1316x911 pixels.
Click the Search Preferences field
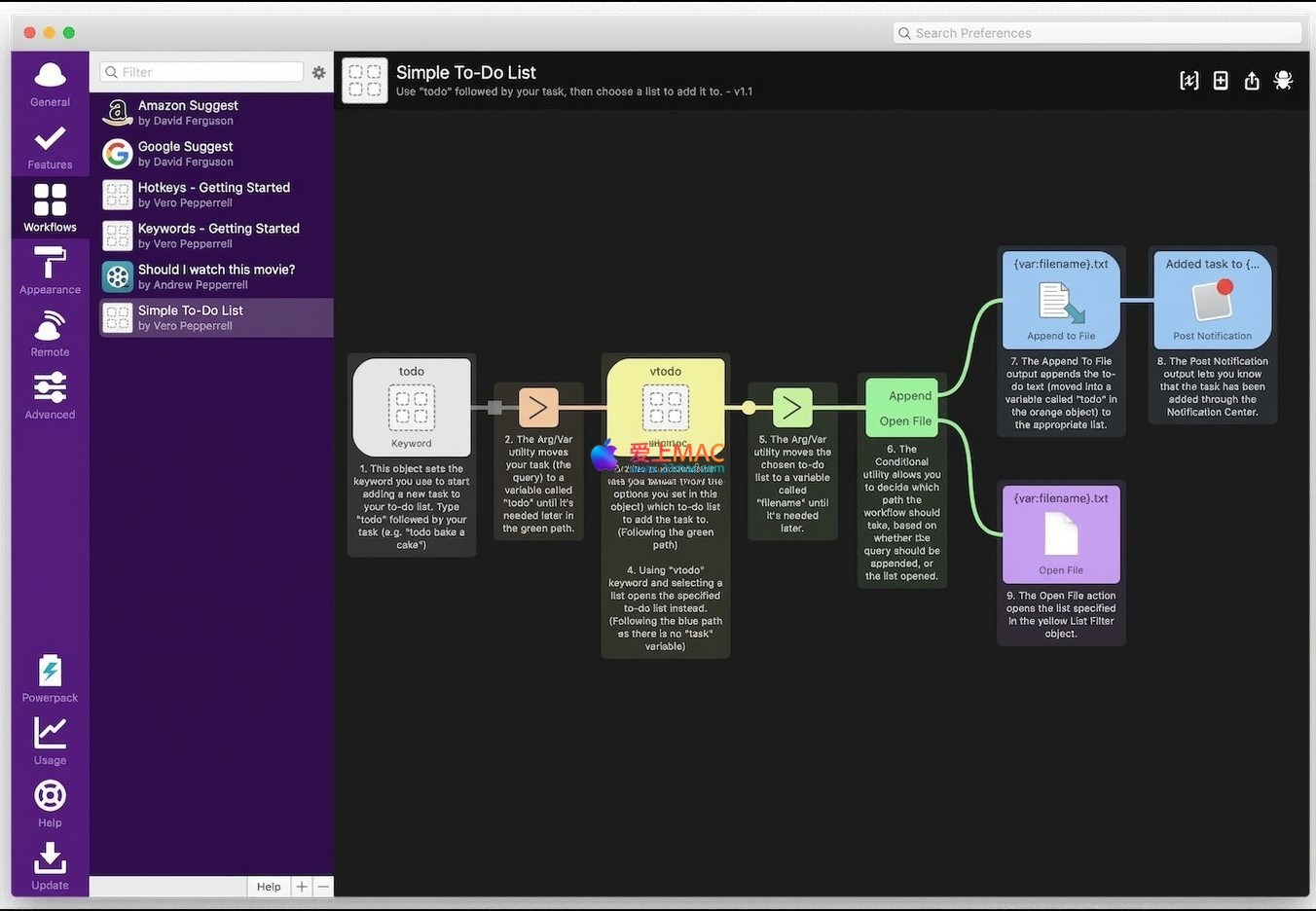coord(1097,33)
